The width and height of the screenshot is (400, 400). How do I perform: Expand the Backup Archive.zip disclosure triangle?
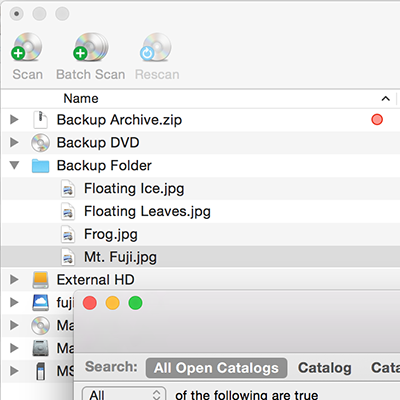point(14,119)
